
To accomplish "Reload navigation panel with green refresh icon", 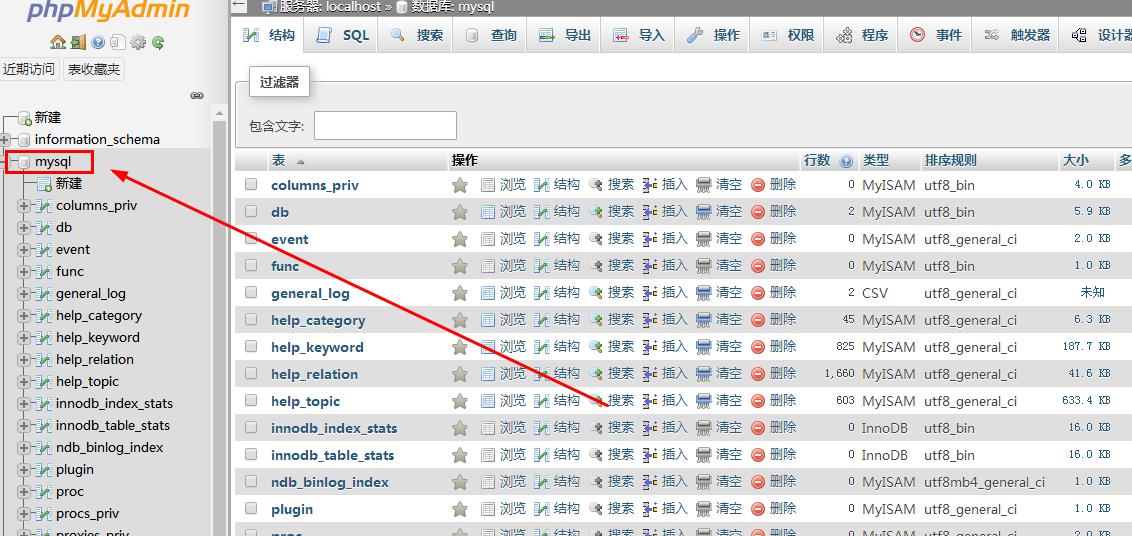I will (x=158, y=43).
